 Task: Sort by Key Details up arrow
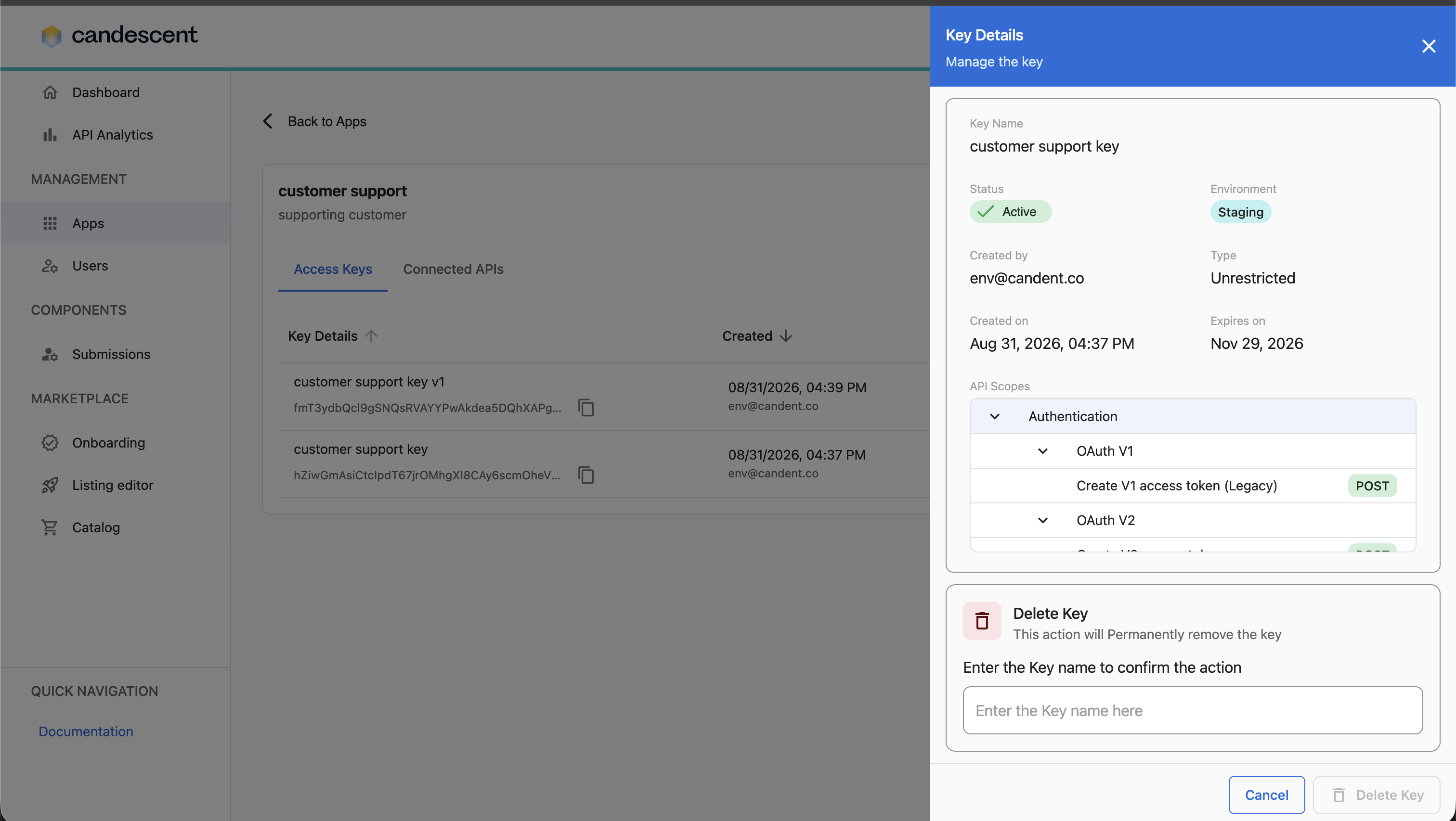tap(371, 335)
